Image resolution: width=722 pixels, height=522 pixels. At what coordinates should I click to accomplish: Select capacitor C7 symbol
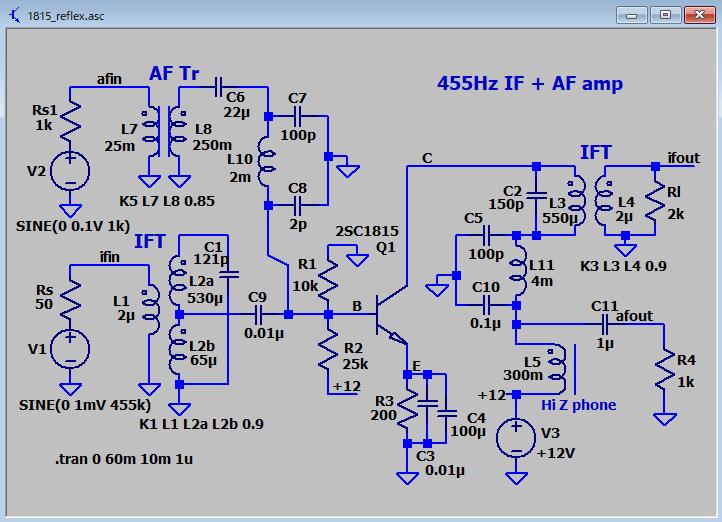[298, 117]
